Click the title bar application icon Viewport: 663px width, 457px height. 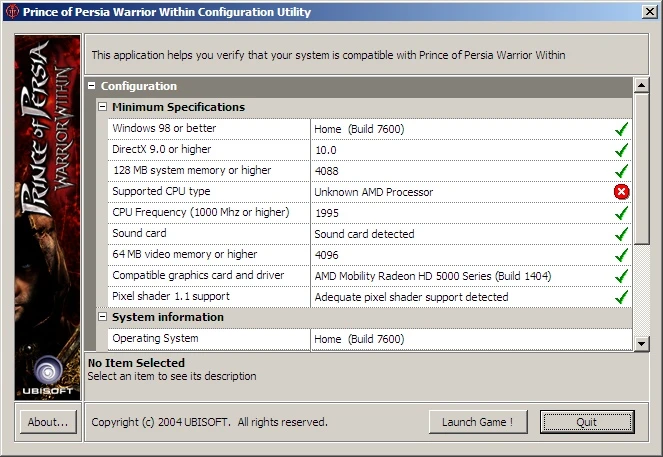pos(13,12)
